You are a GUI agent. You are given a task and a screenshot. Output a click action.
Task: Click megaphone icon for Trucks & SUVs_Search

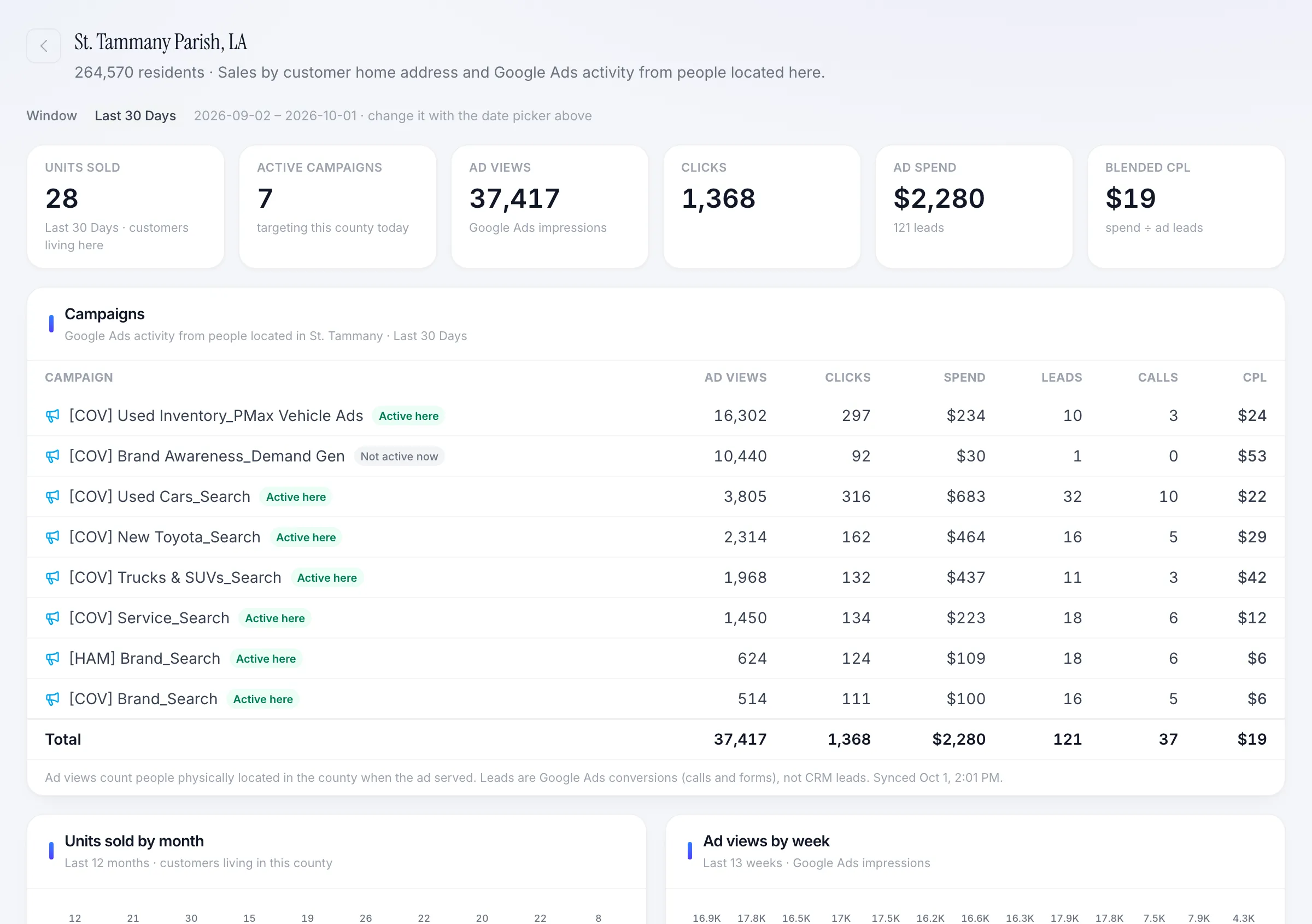(x=52, y=578)
